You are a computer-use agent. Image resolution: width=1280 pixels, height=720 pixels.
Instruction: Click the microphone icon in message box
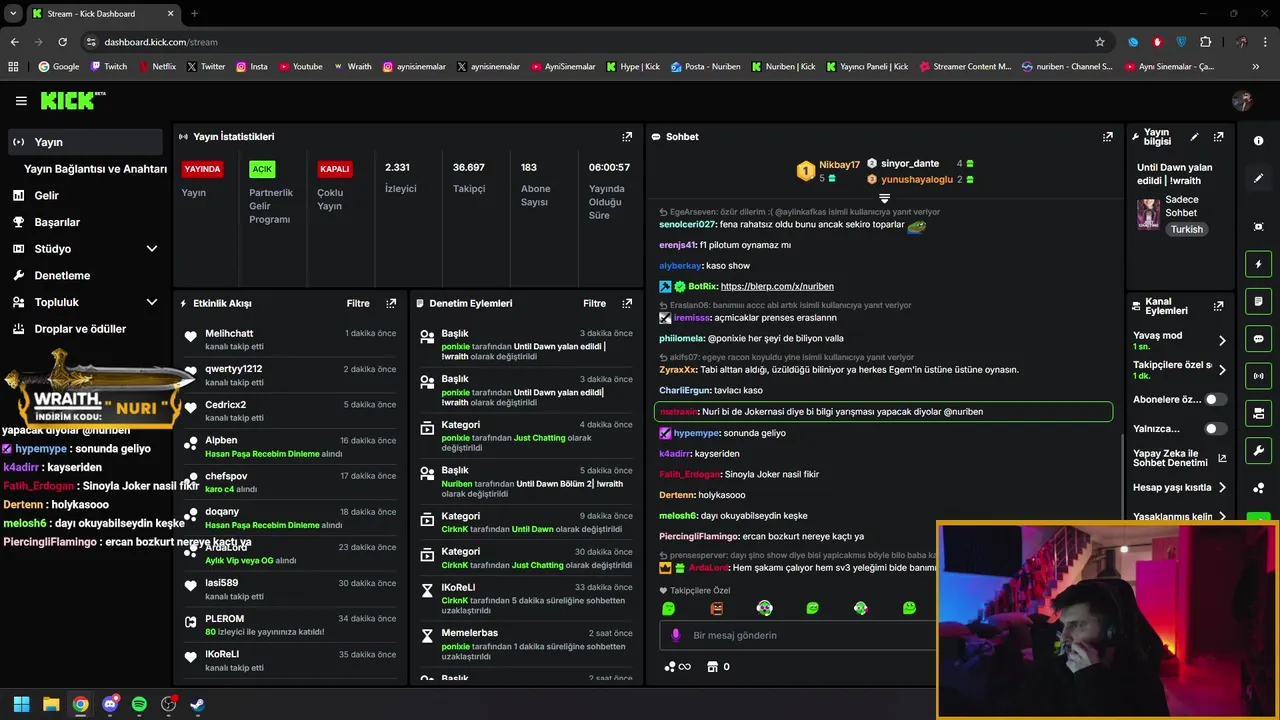(676, 635)
